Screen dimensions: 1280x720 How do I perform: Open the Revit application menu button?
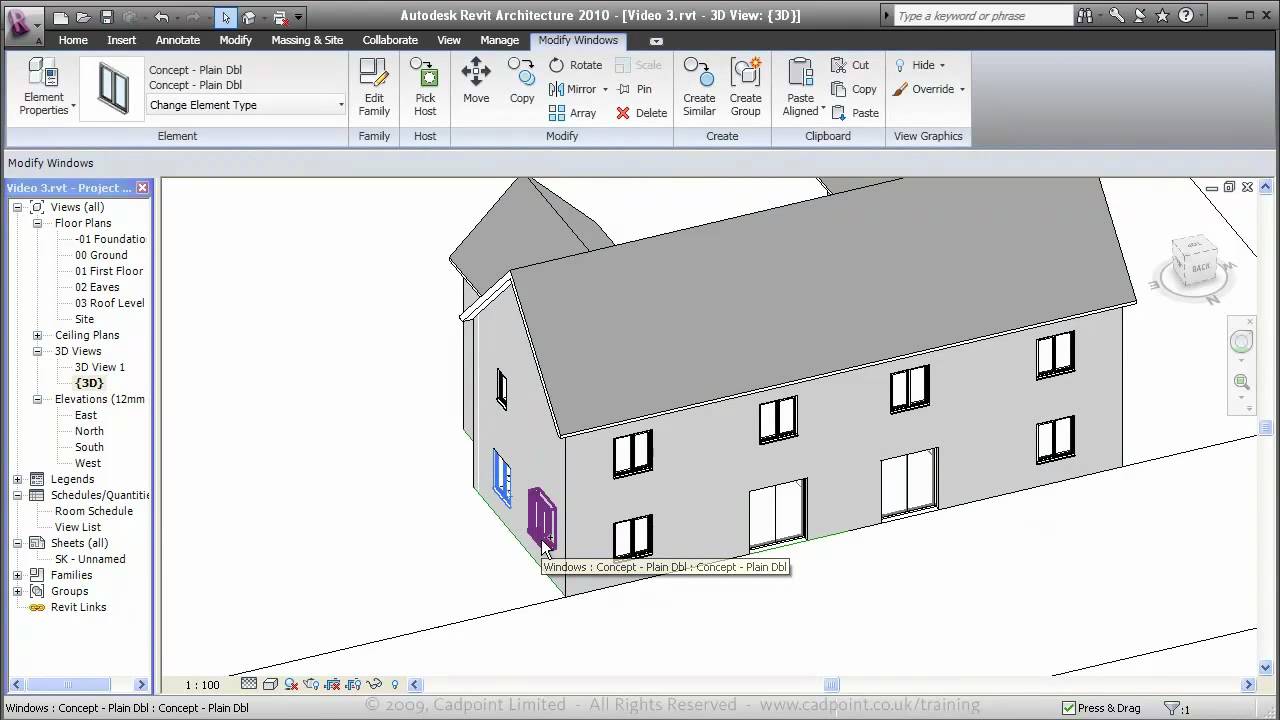pos(24,24)
